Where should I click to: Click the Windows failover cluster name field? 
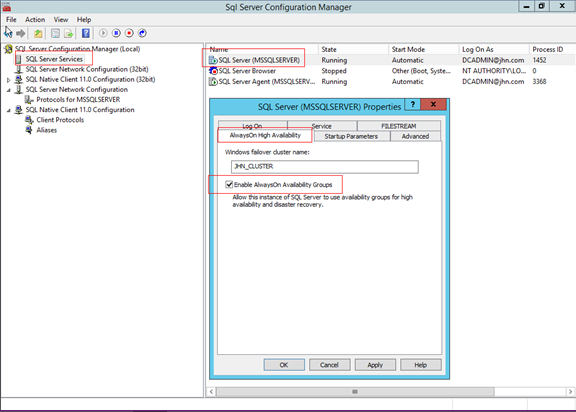coord(324,167)
